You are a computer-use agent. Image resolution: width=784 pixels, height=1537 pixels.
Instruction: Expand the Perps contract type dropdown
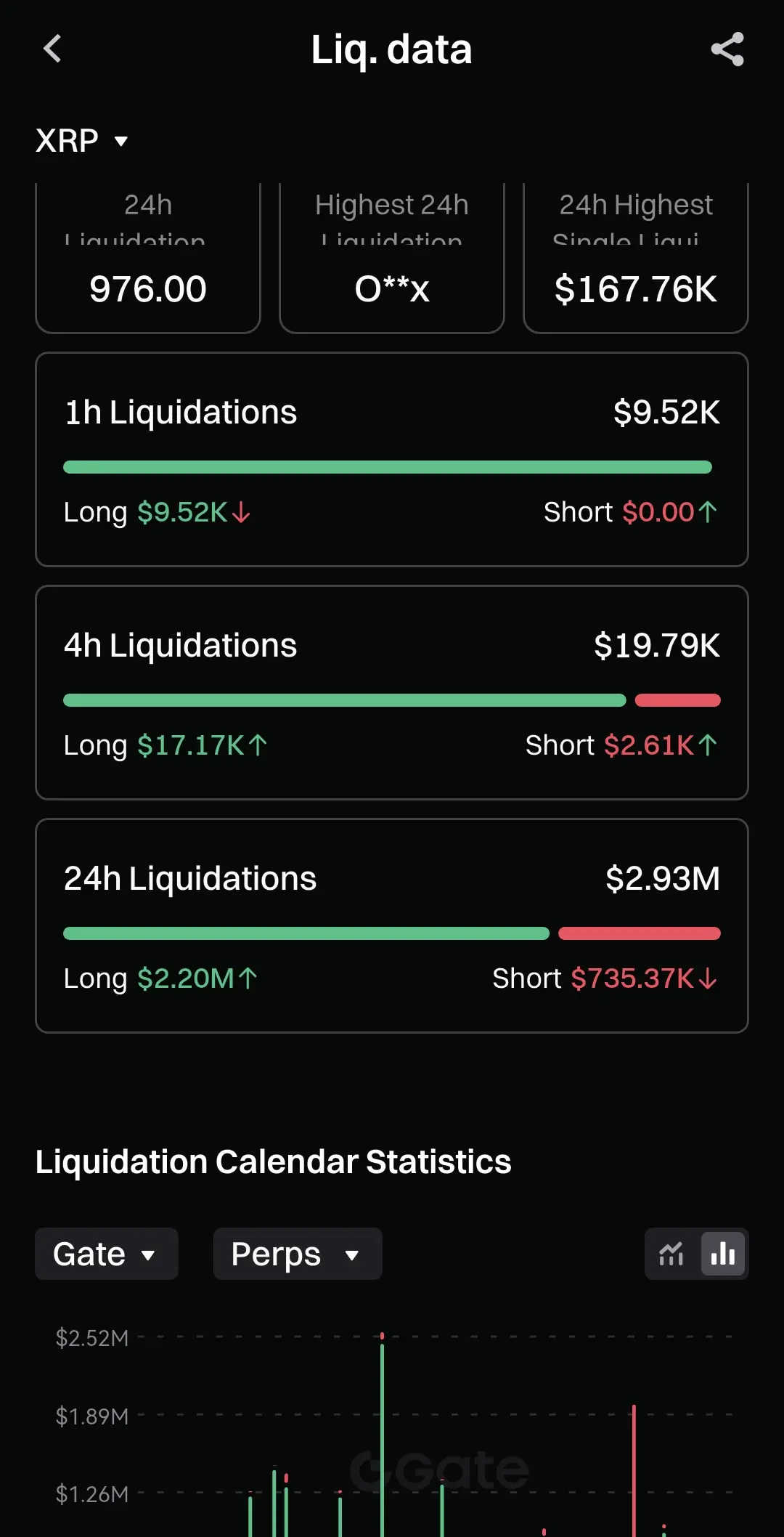(297, 1254)
